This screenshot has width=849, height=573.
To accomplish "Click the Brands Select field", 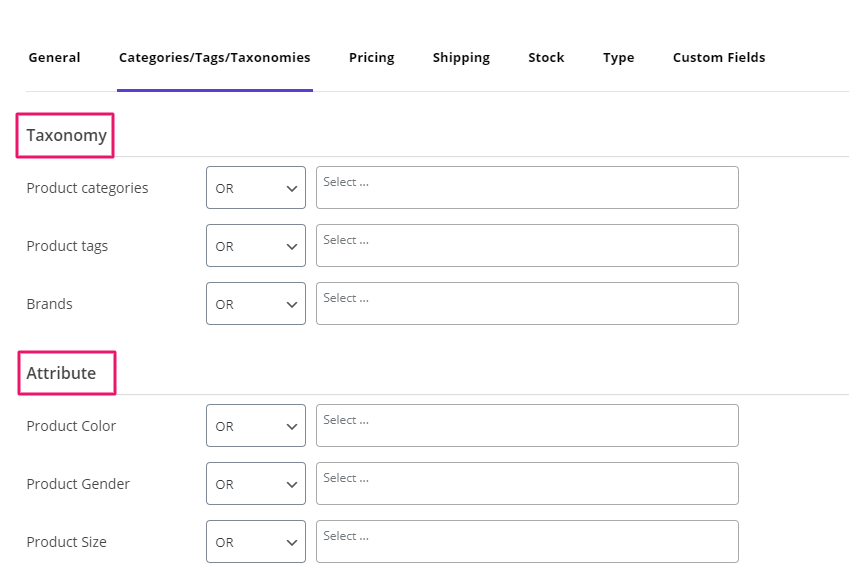I will (527, 303).
